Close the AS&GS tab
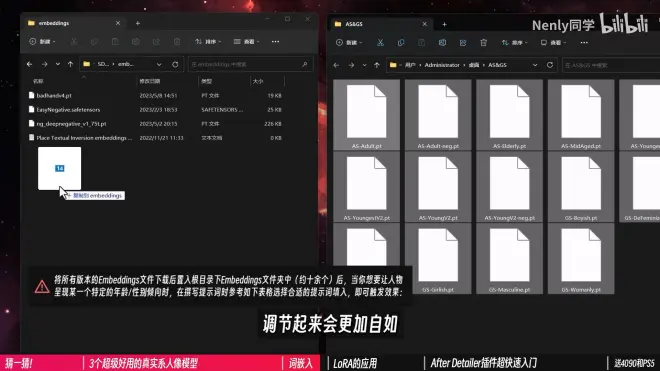 click(424, 24)
